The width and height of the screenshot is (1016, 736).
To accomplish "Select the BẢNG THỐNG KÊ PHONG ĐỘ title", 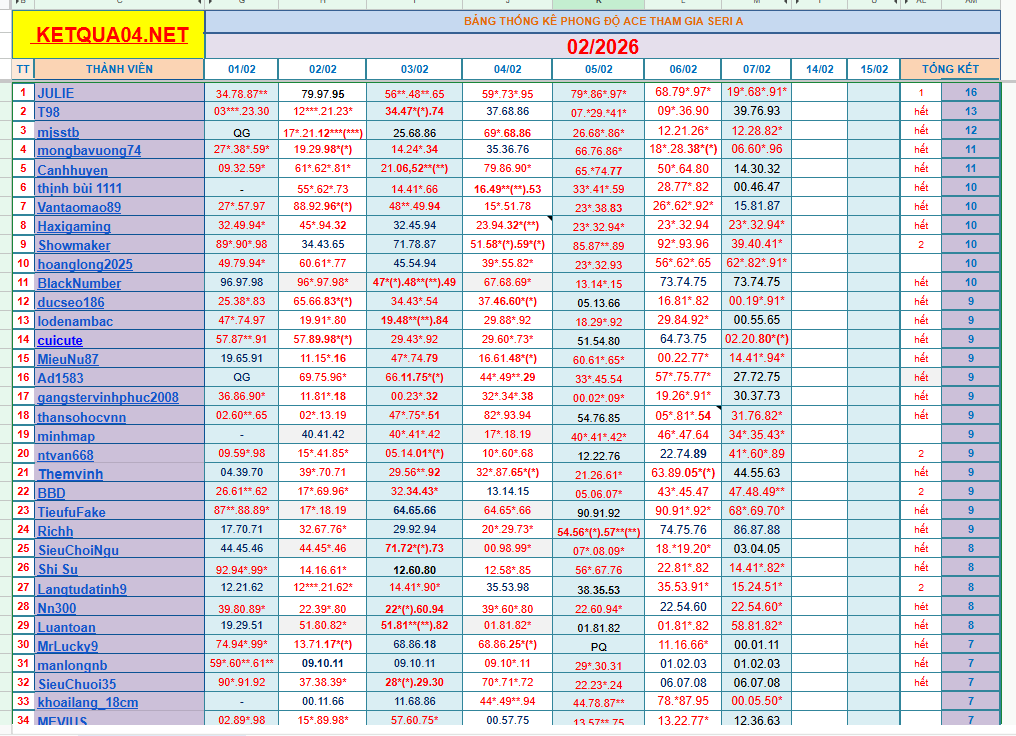I will point(603,21).
